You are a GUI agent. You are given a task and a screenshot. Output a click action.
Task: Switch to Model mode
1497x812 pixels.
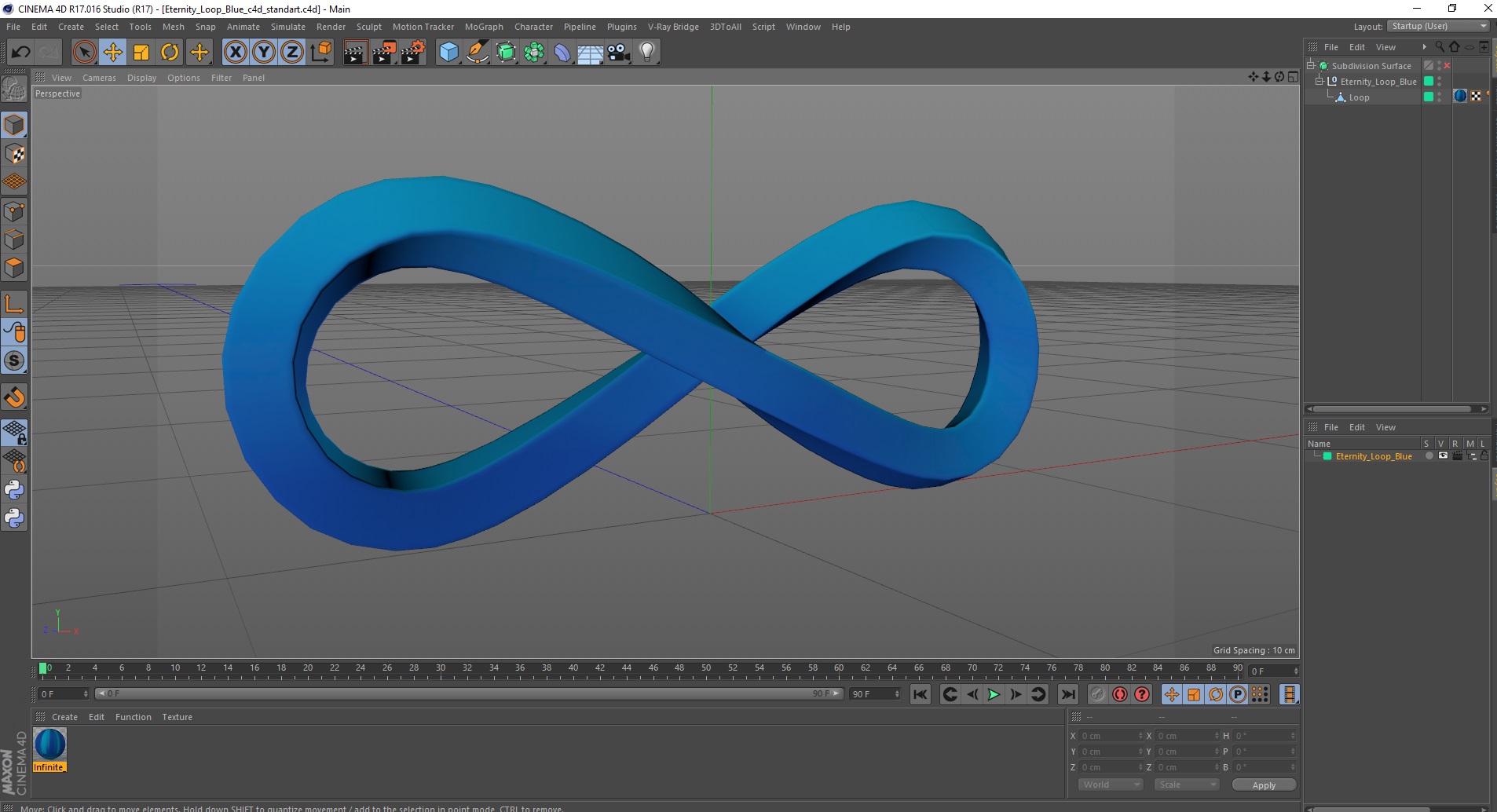[14, 126]
